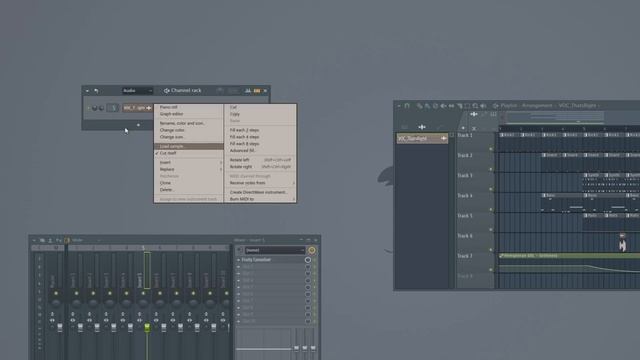The width and height of the screenshot is (640, 360).
Task: Expand the Replace submenu in context menu
Action: tap(189, 169)
